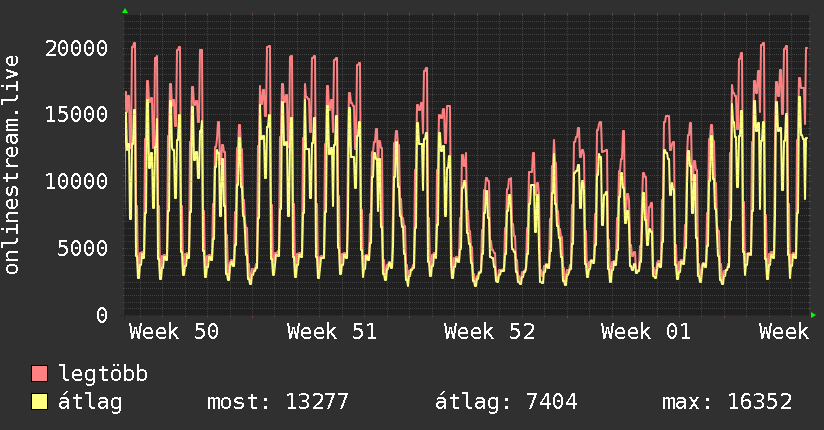Click the most: 13277 statistic
This screenshot has height=430, width=824.
(277, 402)
